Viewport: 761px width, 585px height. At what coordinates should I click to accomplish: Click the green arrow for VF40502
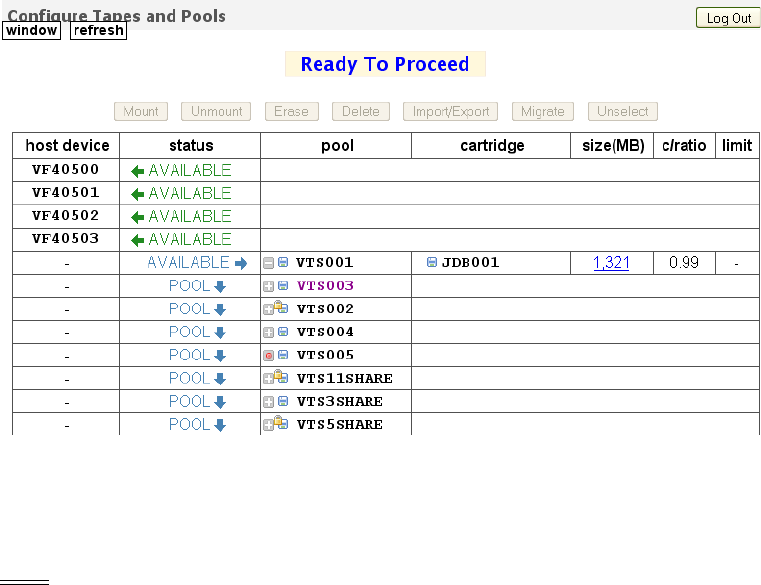[137, 217]
